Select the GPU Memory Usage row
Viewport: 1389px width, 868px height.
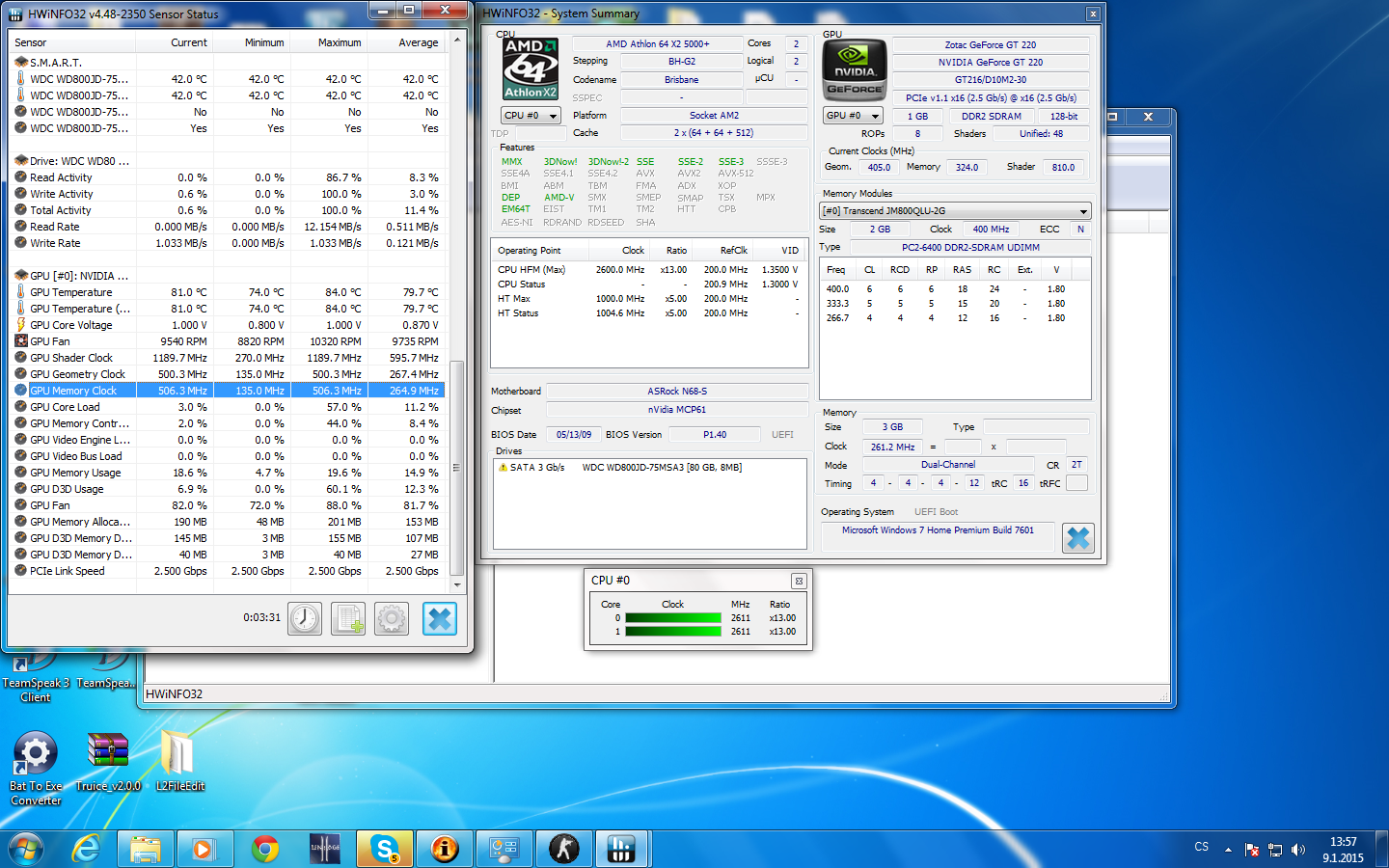(228, 473)
